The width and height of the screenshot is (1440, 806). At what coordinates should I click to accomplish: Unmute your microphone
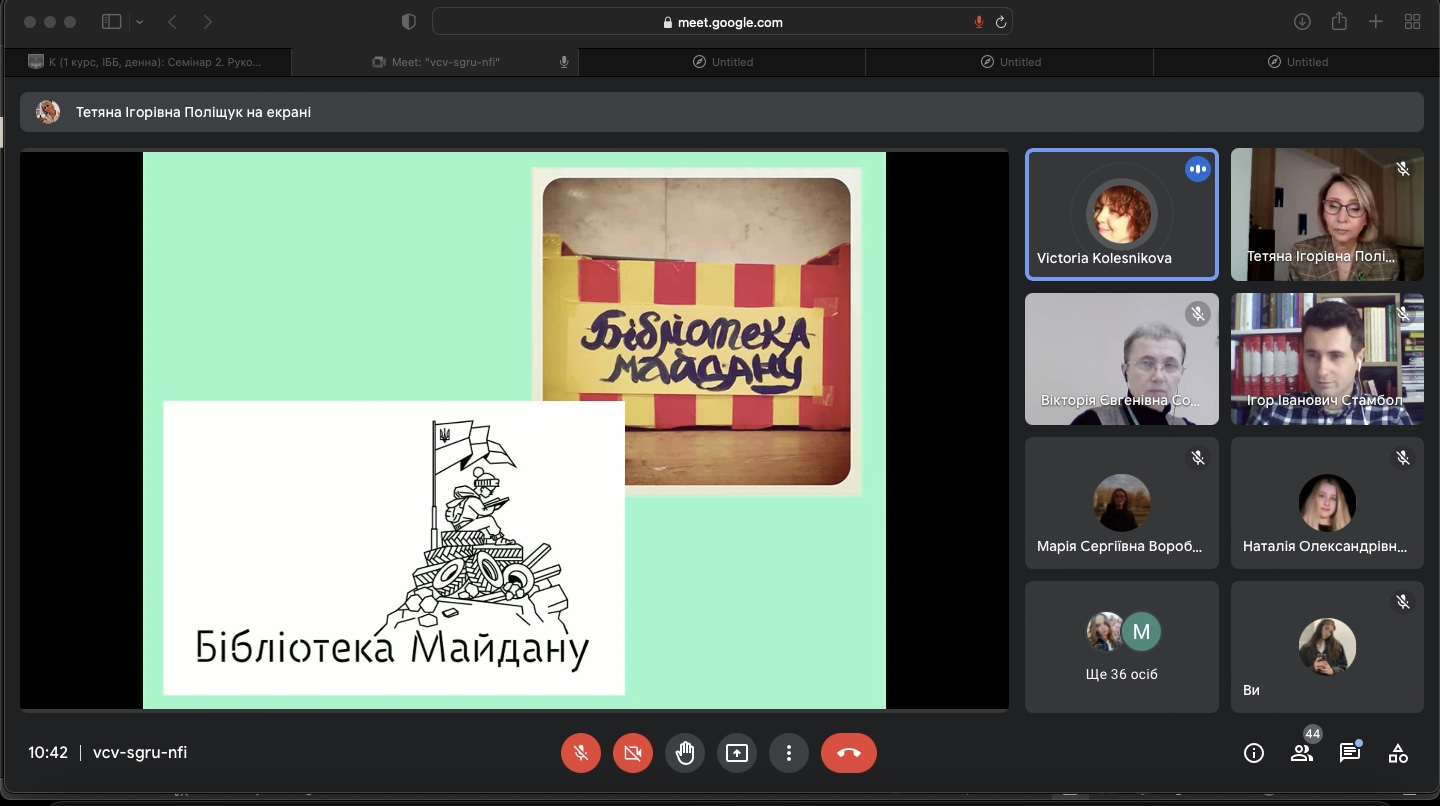581,753
